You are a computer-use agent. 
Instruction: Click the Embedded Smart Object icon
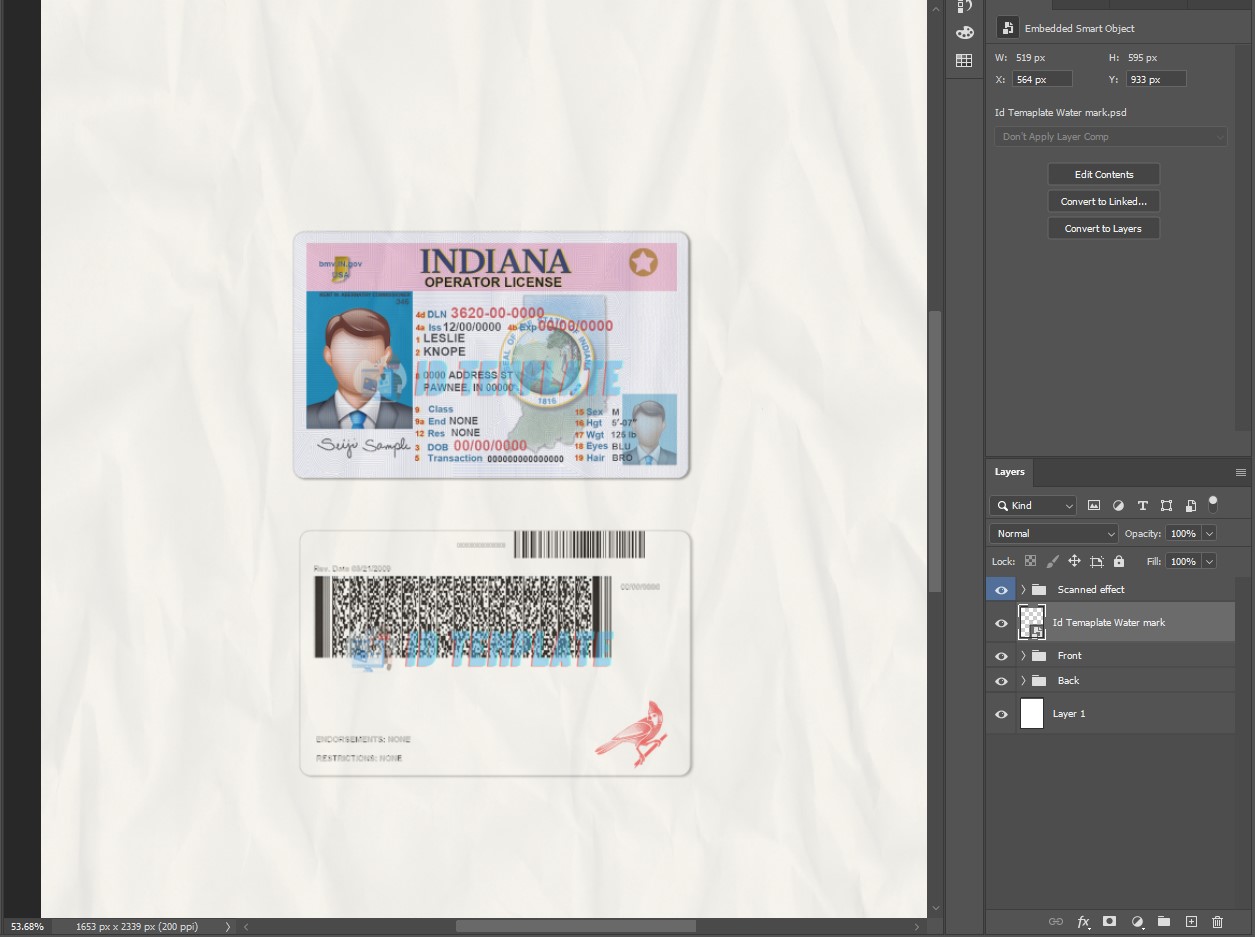[x=1007, y=28]
